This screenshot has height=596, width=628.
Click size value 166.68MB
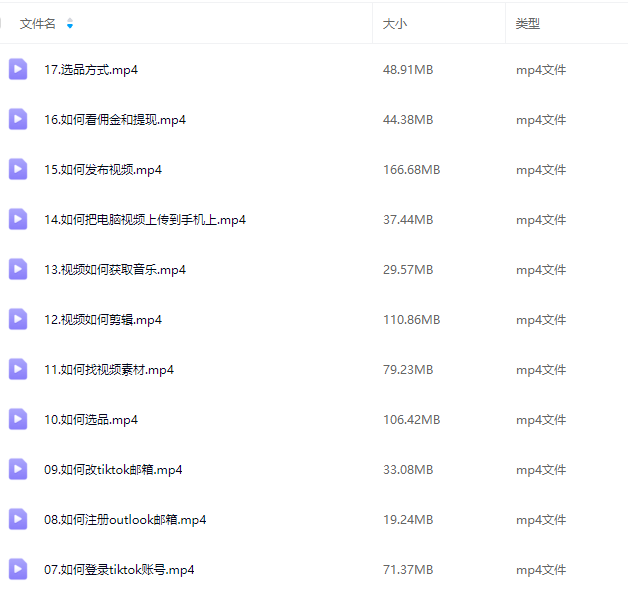point(412,170)
